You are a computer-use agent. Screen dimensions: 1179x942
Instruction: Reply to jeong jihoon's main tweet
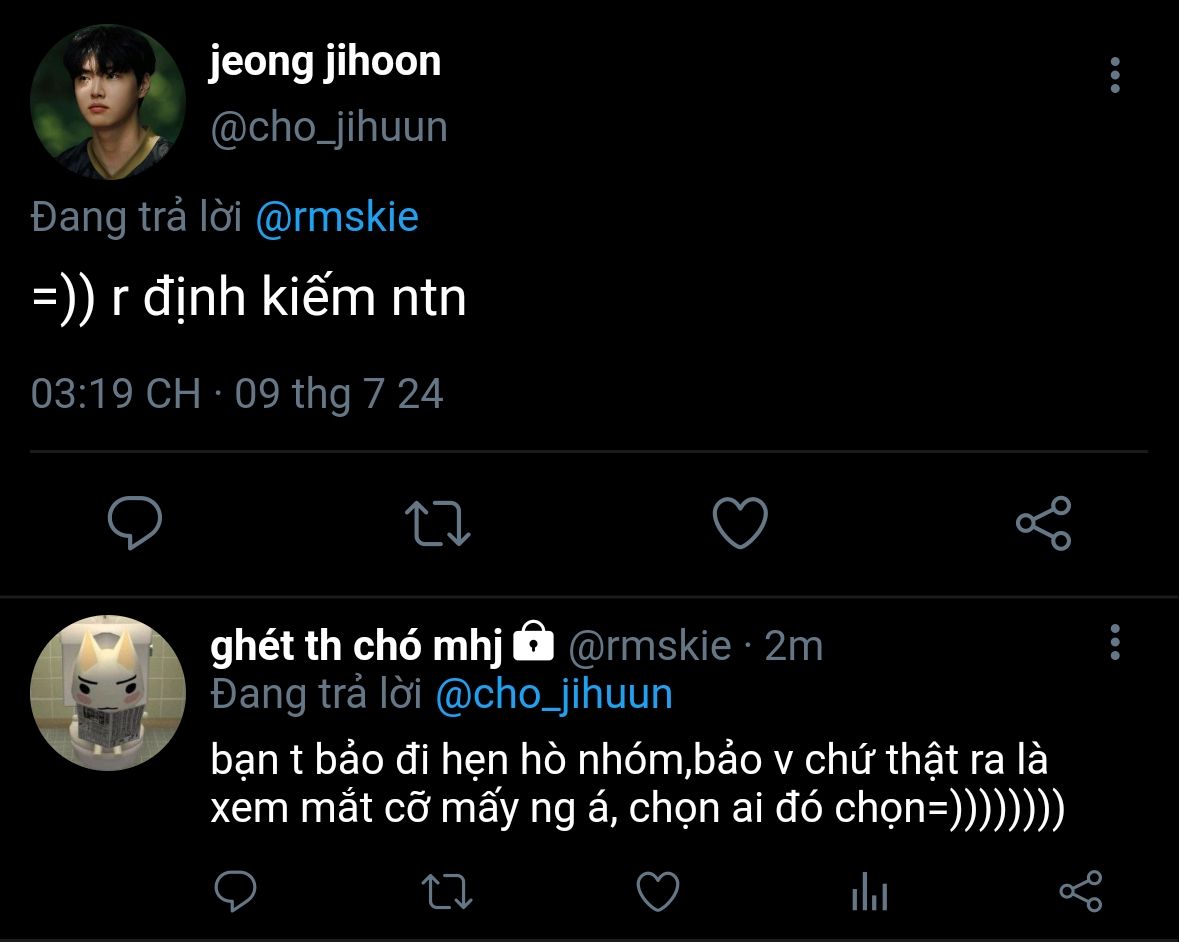pyautogui.click(x=134, y=523)
